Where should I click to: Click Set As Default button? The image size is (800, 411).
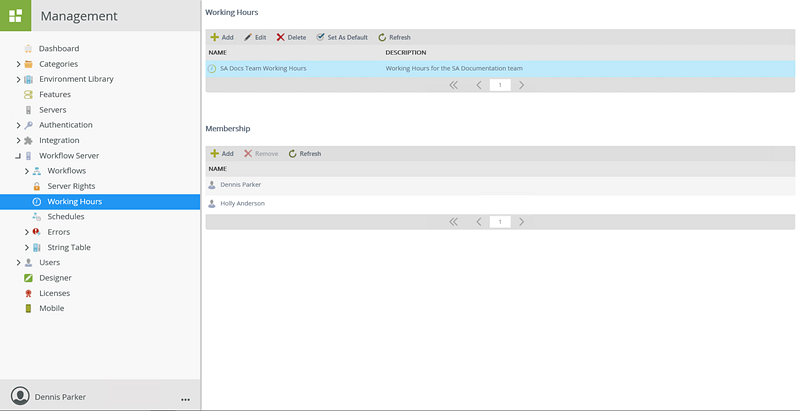(342, 37)
